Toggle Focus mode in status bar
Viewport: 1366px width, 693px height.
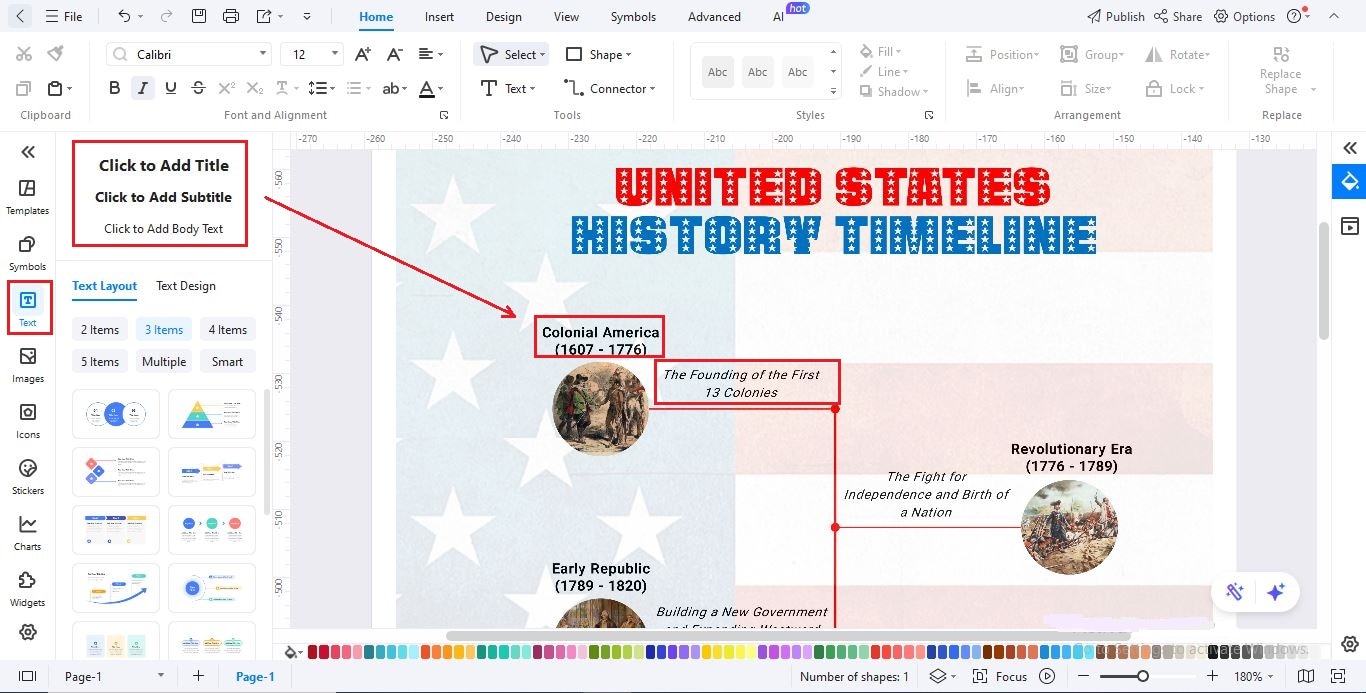click(1000, 676)
